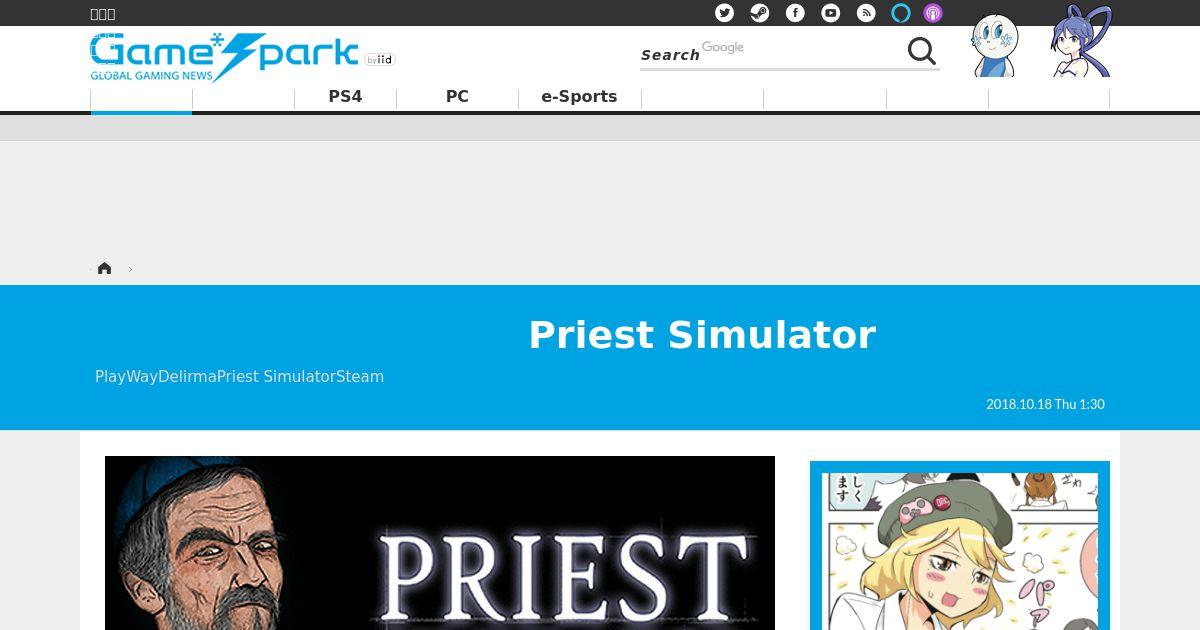This screenshot has width=1200, height=630.
Task: Open the e-Sports navigation tab
Action: click(x=579, y=97)
